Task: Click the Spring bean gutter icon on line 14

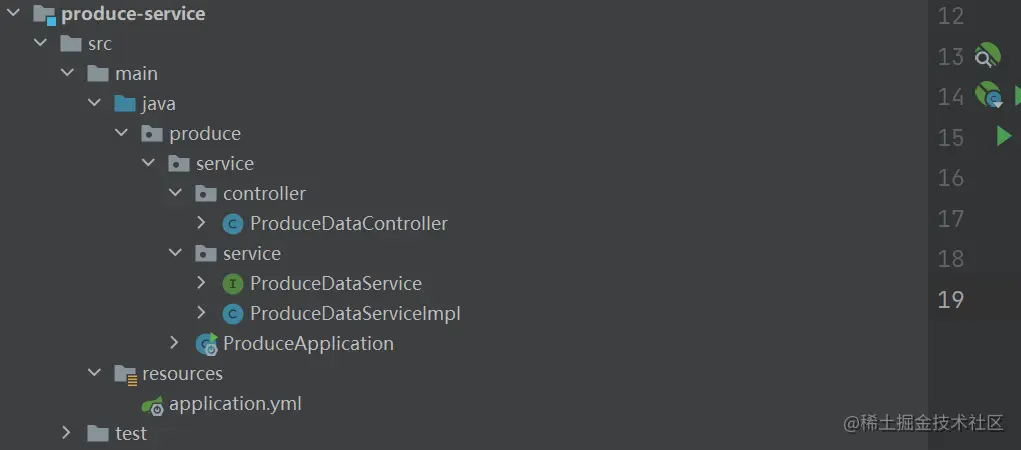Action: pos(988,96)
